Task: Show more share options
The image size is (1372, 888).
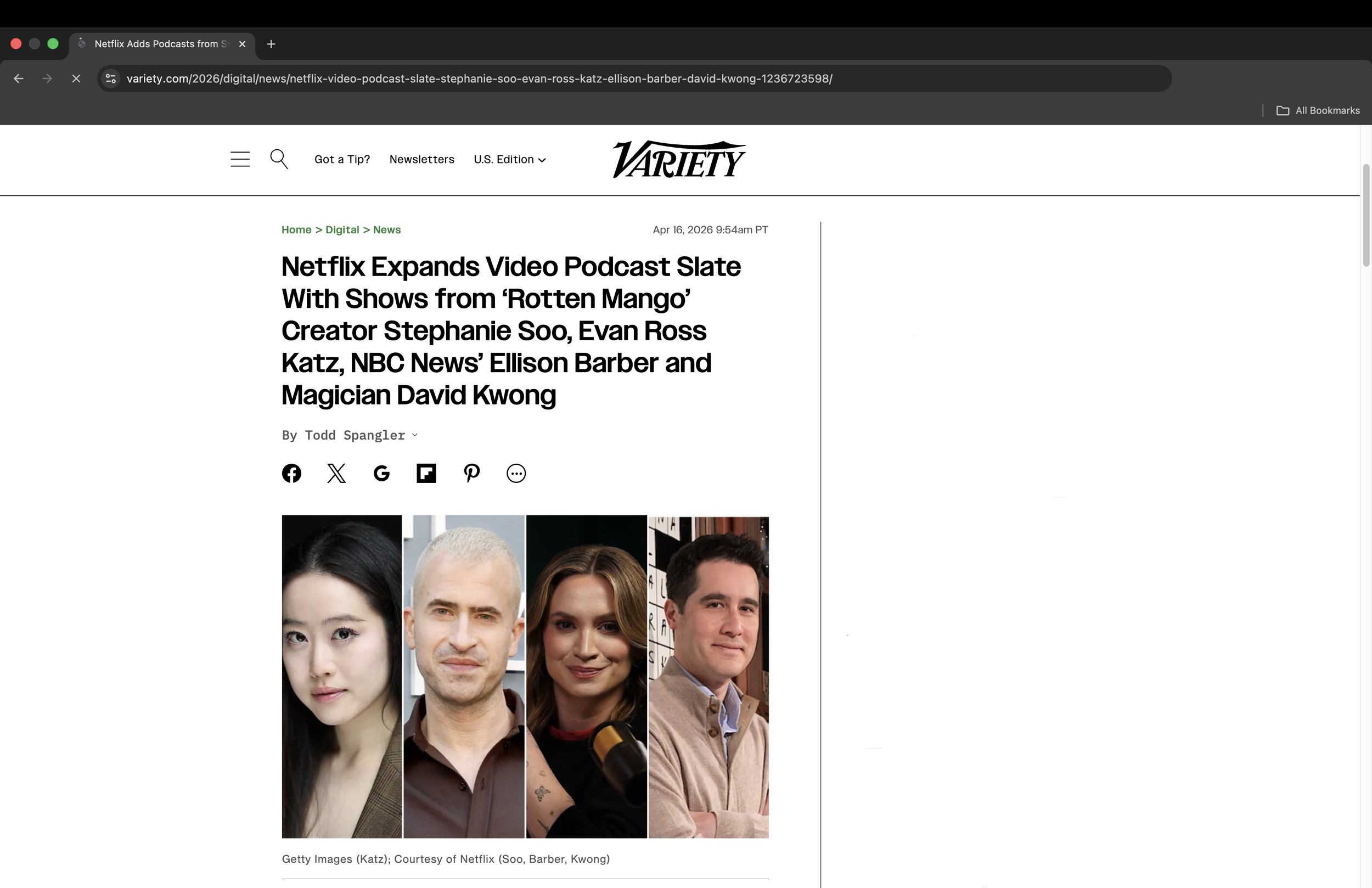Action: (516, 474)
